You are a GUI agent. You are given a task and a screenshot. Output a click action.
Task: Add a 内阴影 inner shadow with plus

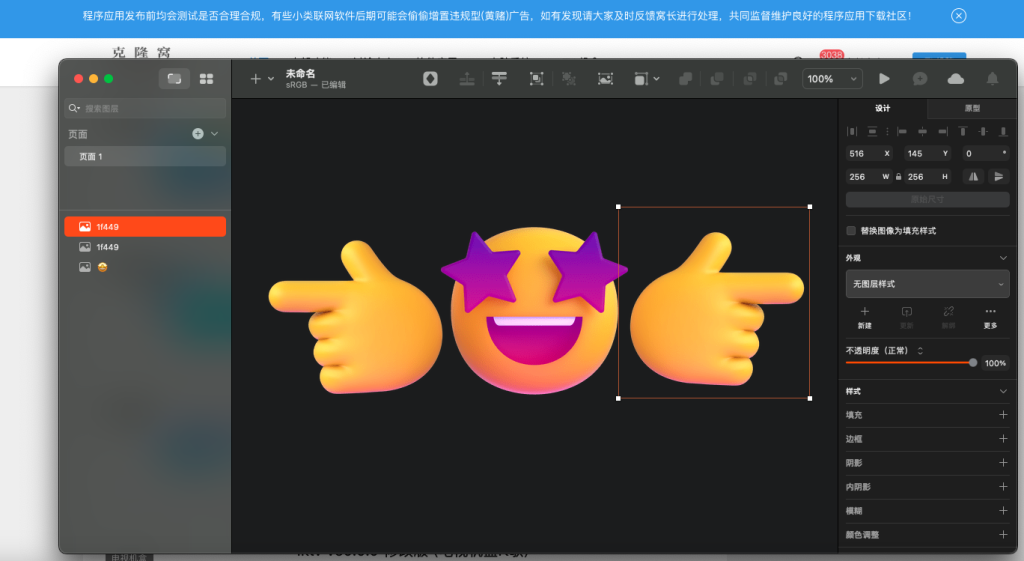tap(1003, 487)
